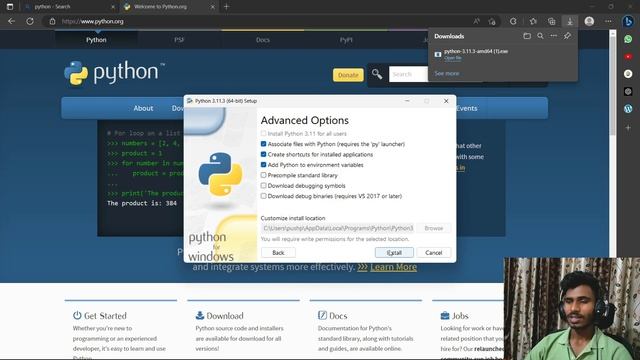Check Precompile standard library
The height and width of the screenshot is (360, 640).
pos(264,175)
